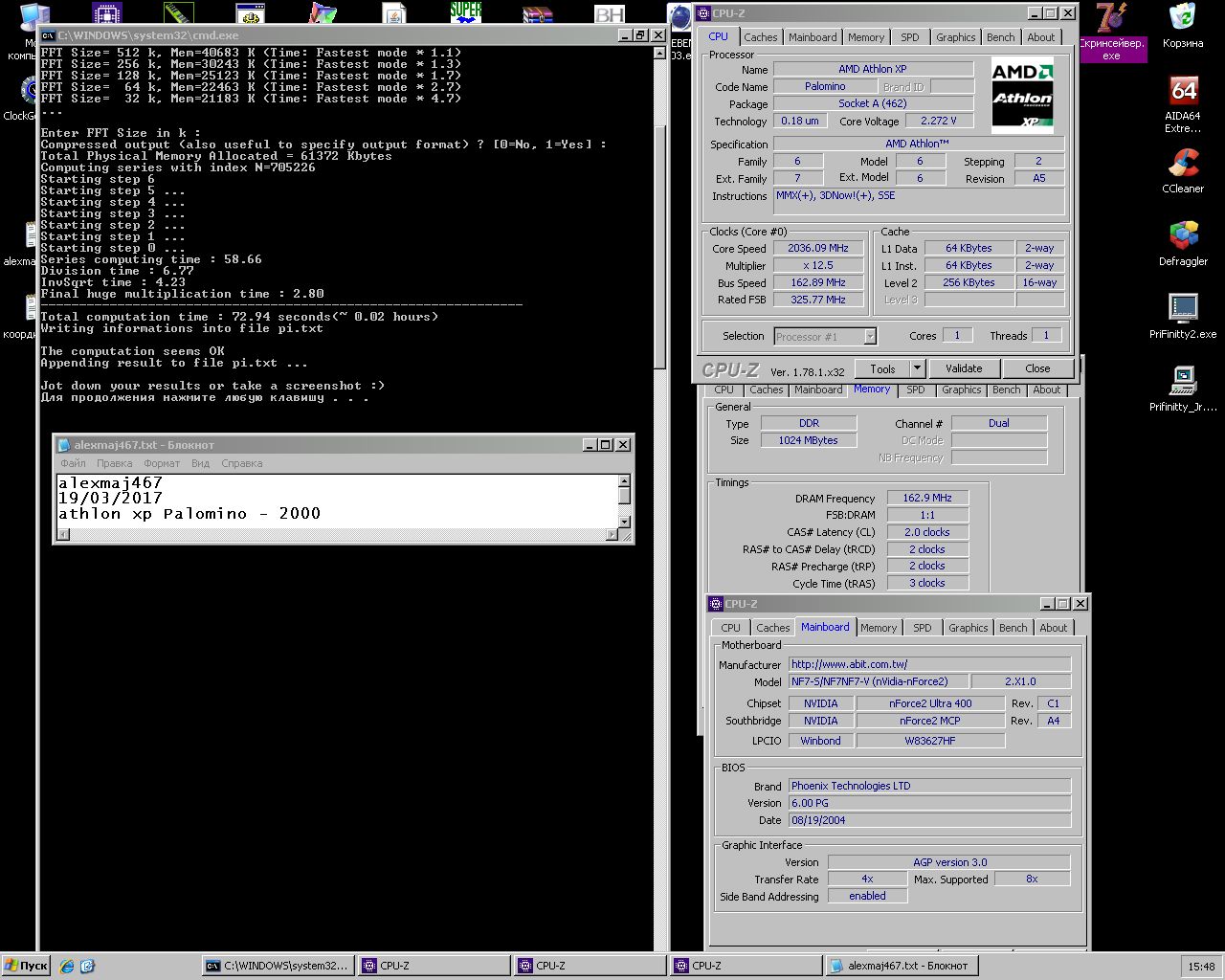Click the nForce2 Ultra 400 chipset field

coord(930,703)
